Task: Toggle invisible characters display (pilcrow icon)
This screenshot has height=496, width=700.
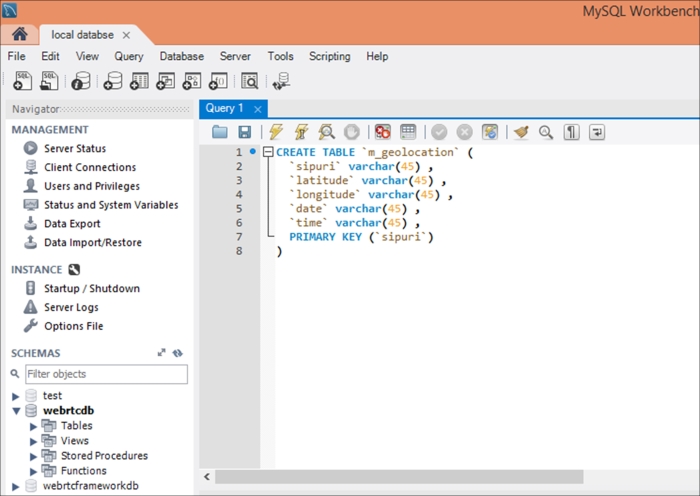Action: 571,132
